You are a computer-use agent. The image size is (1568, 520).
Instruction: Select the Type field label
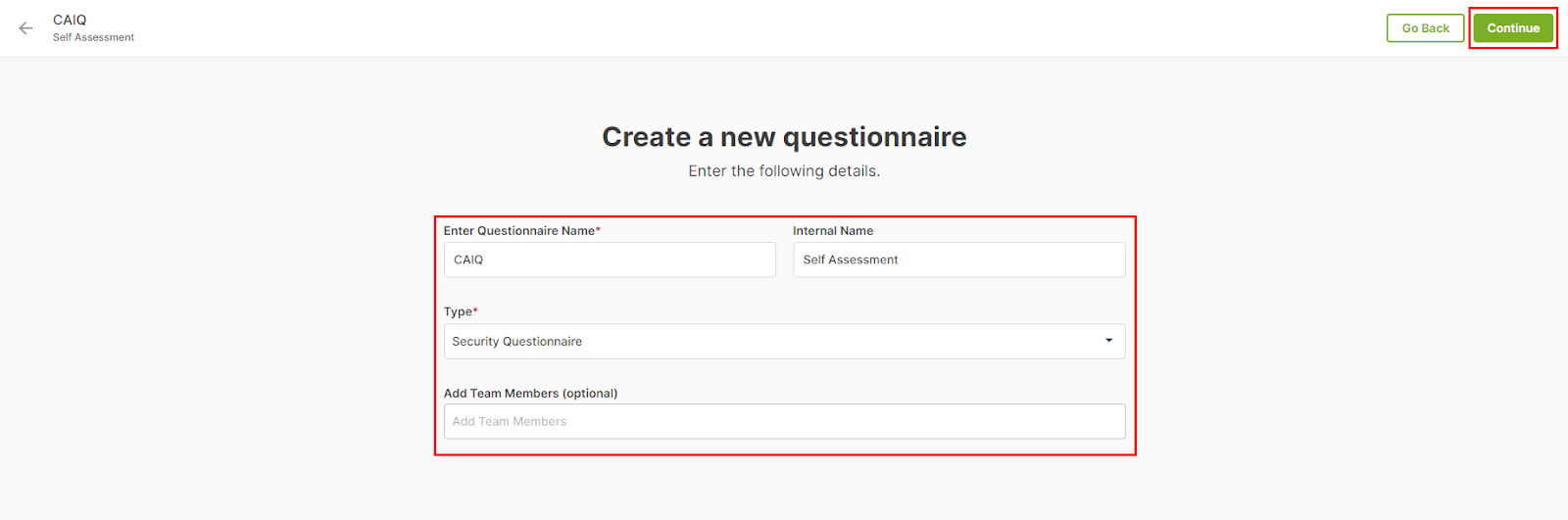click(x=458, y=312)
